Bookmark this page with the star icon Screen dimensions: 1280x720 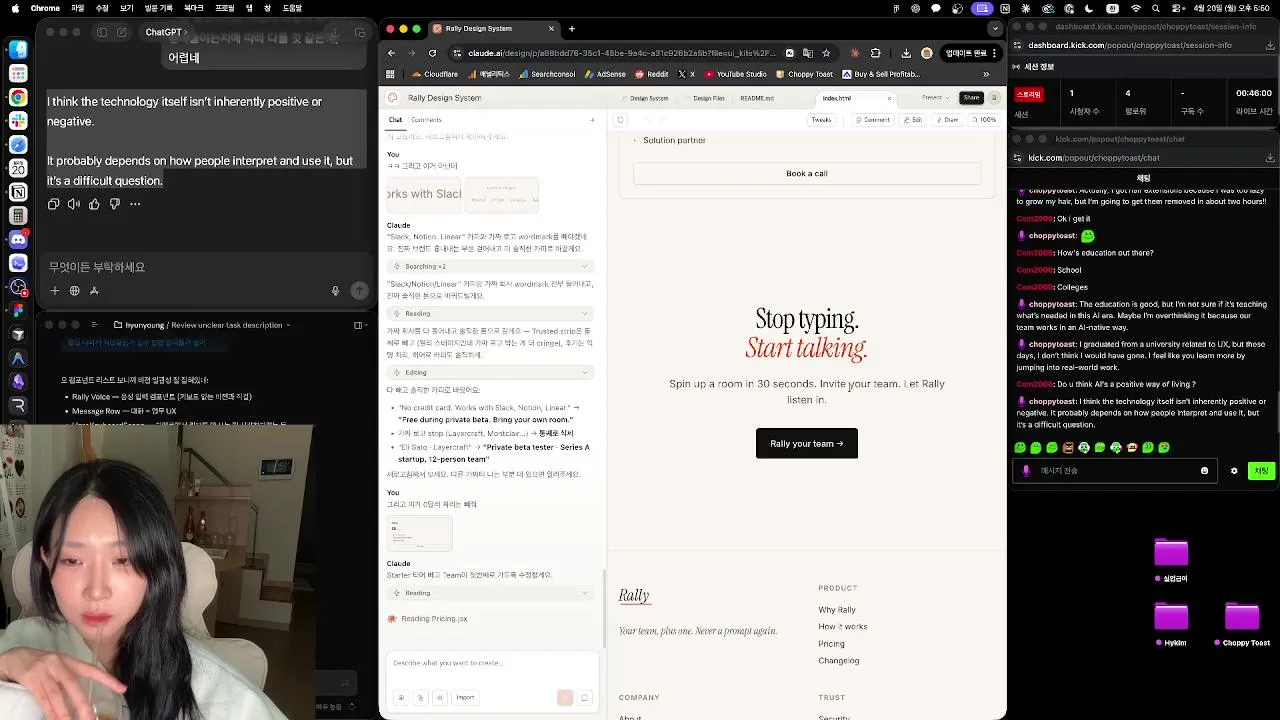[826, 53]
